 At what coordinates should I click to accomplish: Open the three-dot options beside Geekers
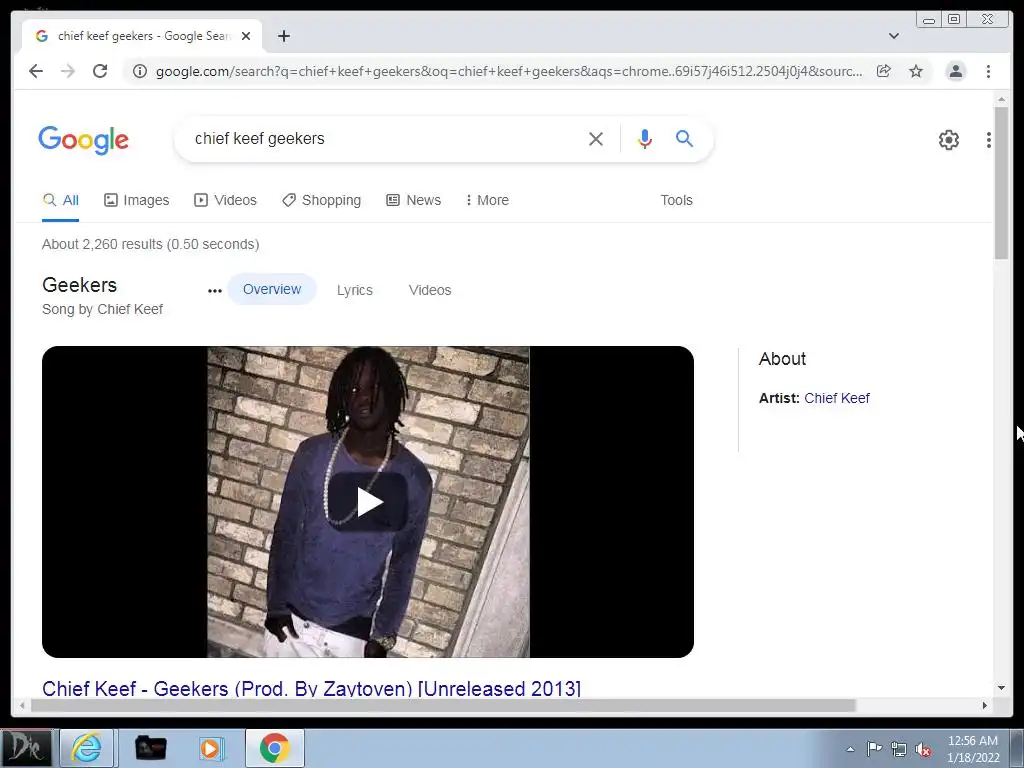[x=214, y=291]
